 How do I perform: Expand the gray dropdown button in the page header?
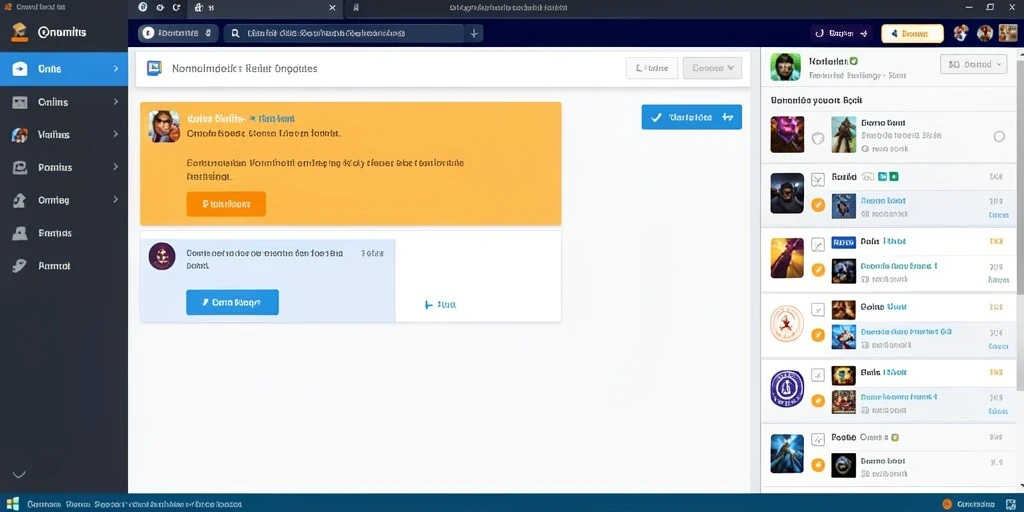point(712,68)
